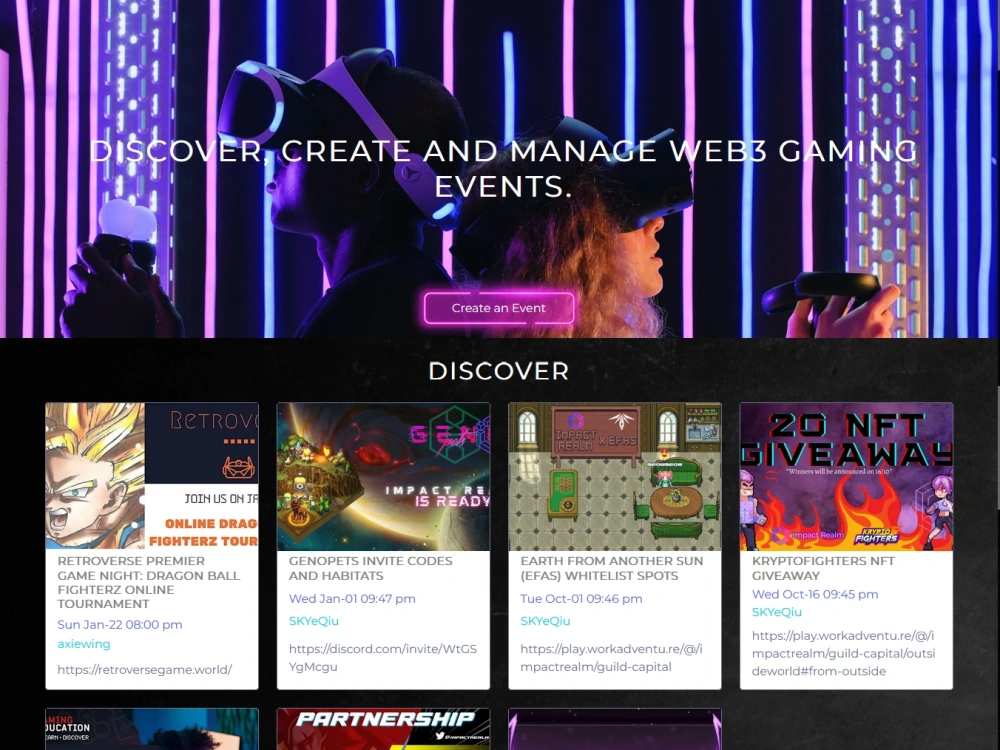
Task: Open the Genopets event banner image
Action: [x=383, y=476]
